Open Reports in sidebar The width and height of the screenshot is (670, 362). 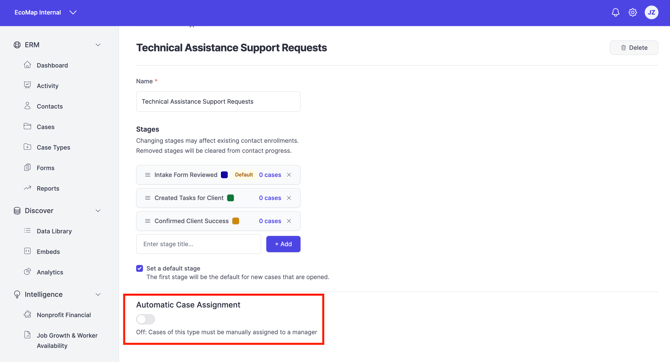click(48, 188)
